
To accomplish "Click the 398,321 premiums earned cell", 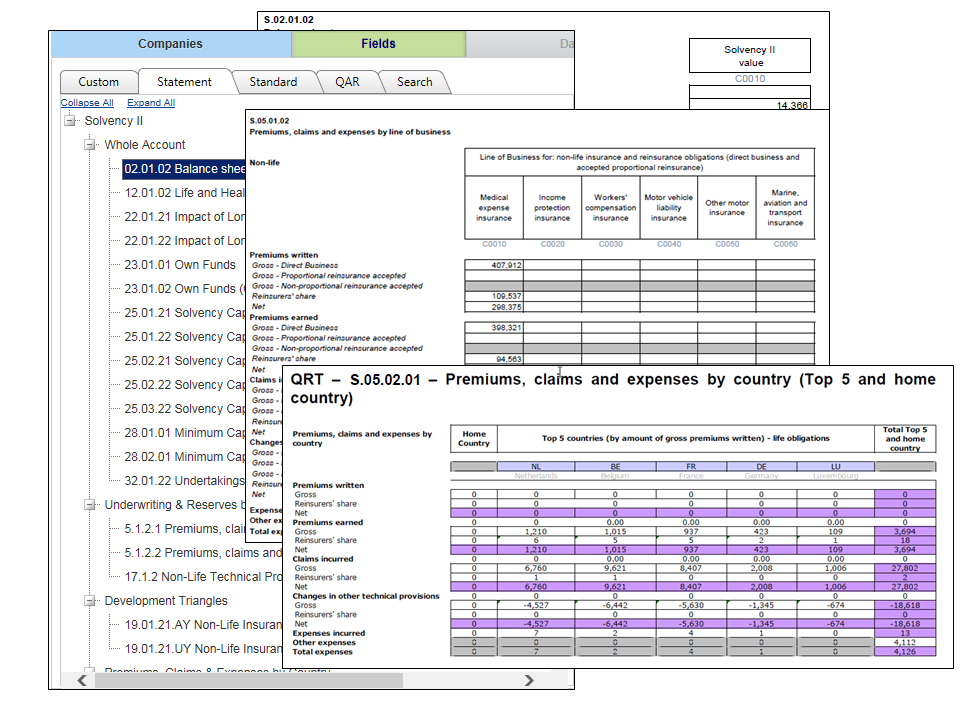I will (494, 328).
